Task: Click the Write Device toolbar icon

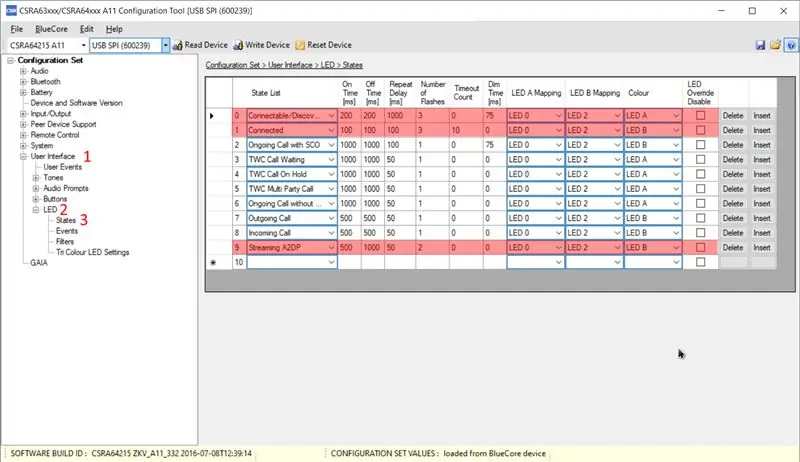Action: tap(238, 45)
